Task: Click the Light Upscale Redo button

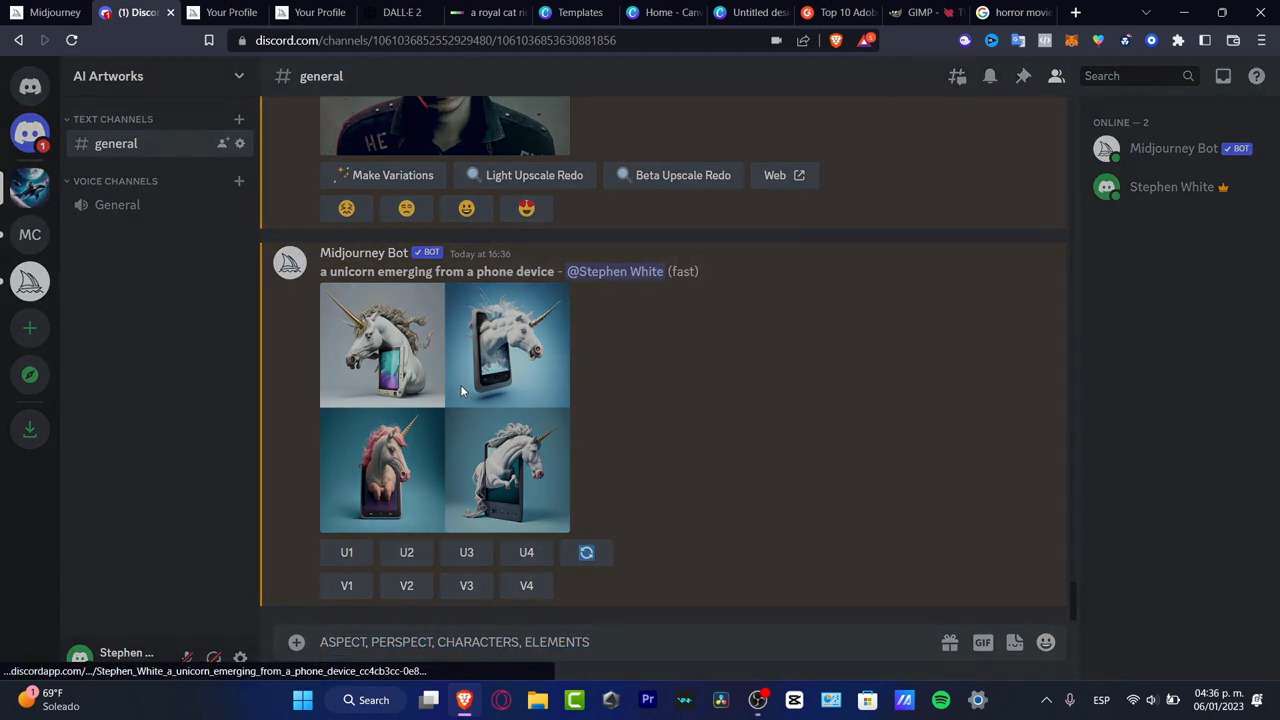Action: pos(524,175)
